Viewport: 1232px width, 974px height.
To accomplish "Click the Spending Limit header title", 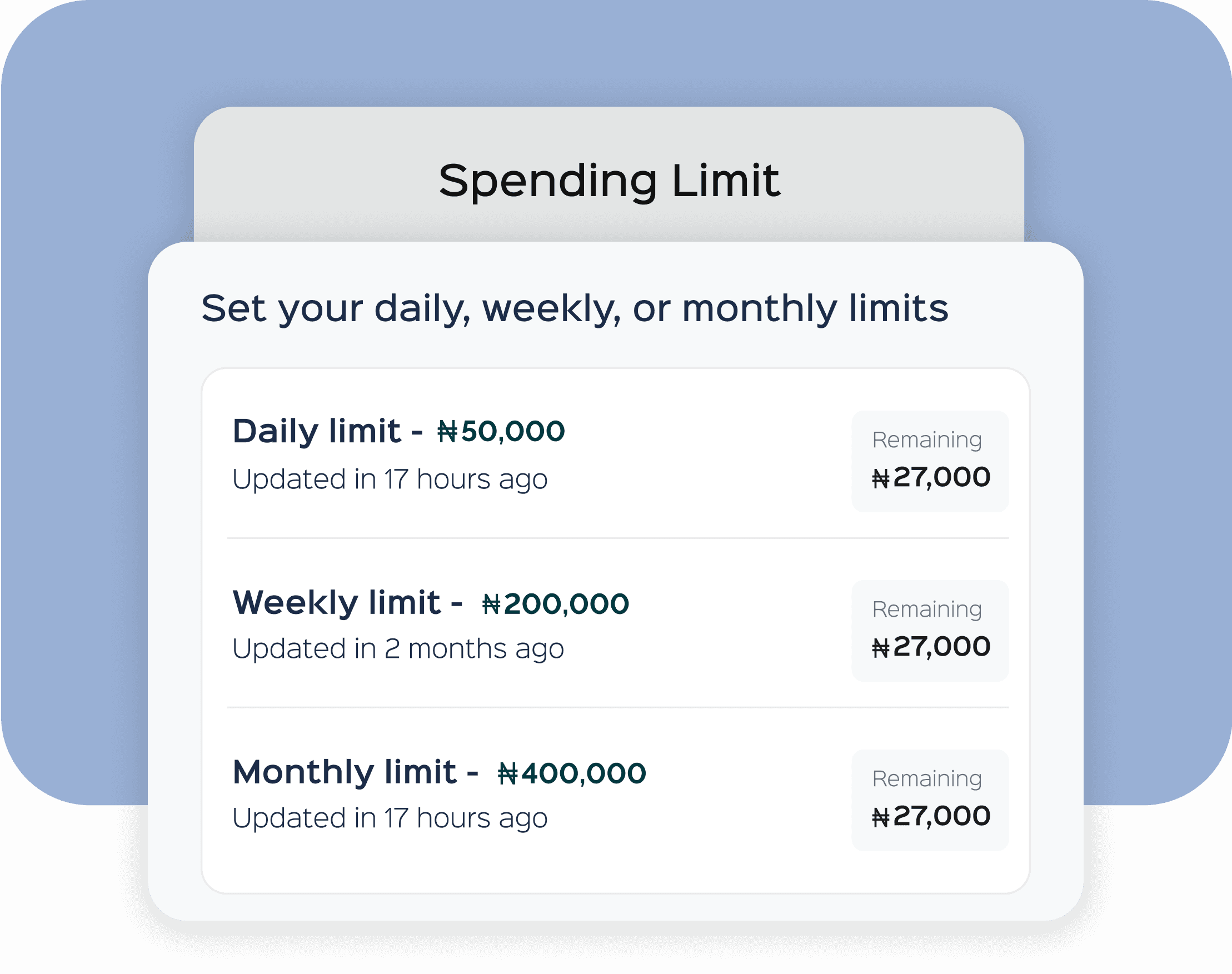I will pos(609,181).
